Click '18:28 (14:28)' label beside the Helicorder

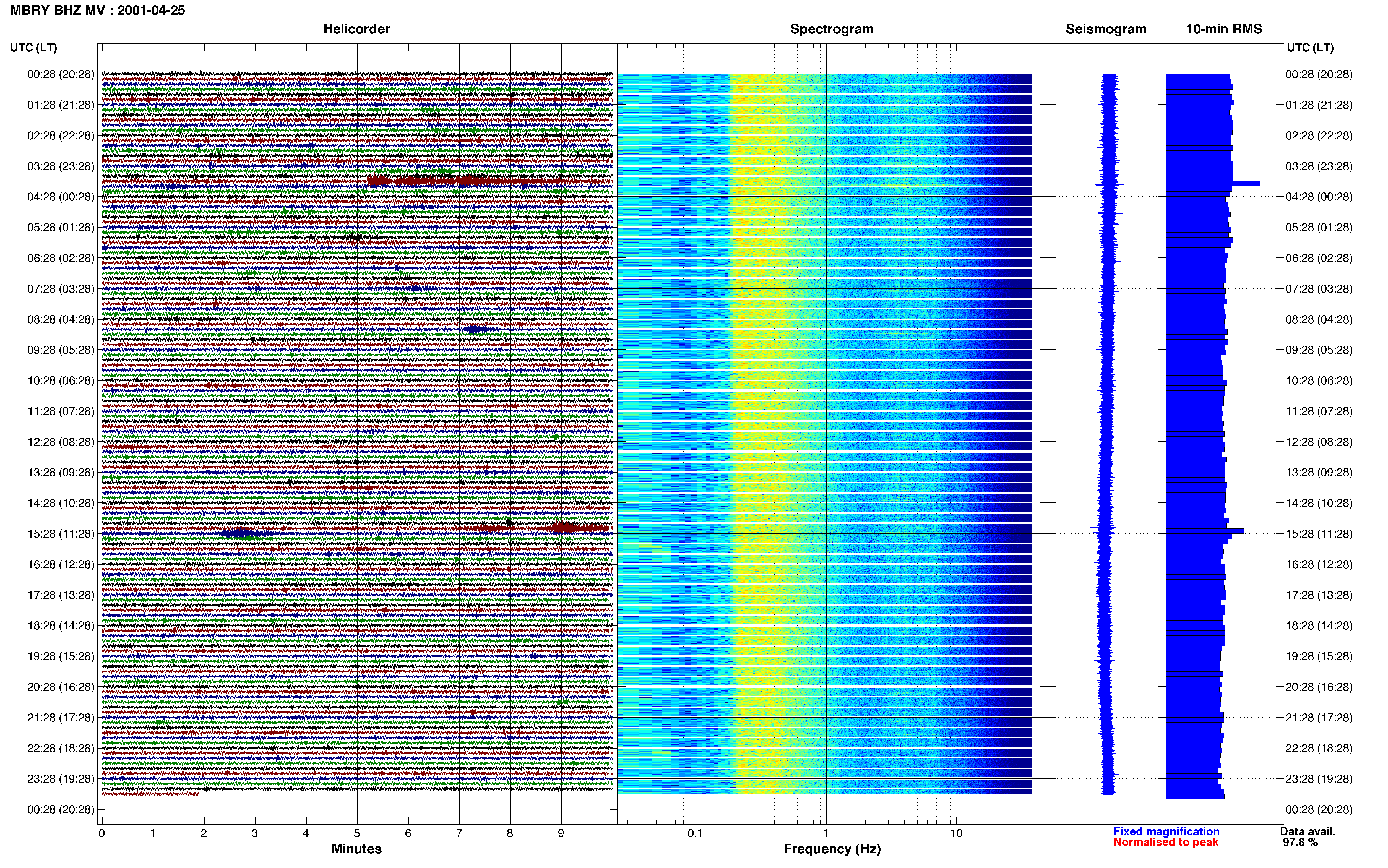pyautogui.click(x=61, y=626)
